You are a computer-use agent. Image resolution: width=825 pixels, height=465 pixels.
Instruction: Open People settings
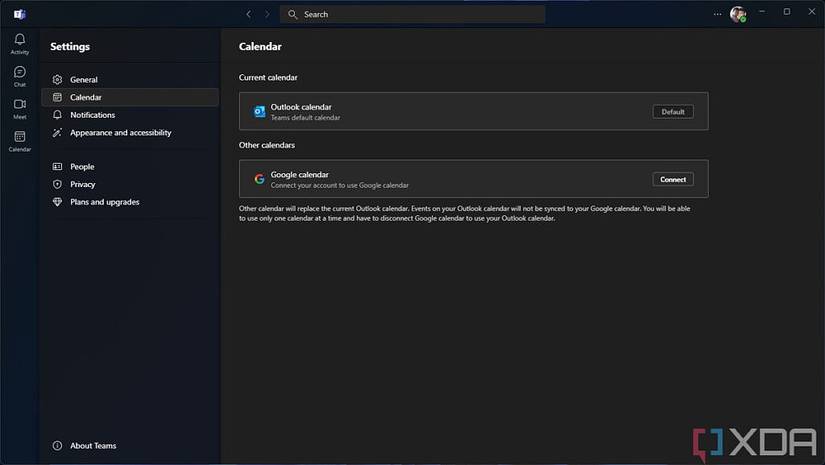click(130, 167)
